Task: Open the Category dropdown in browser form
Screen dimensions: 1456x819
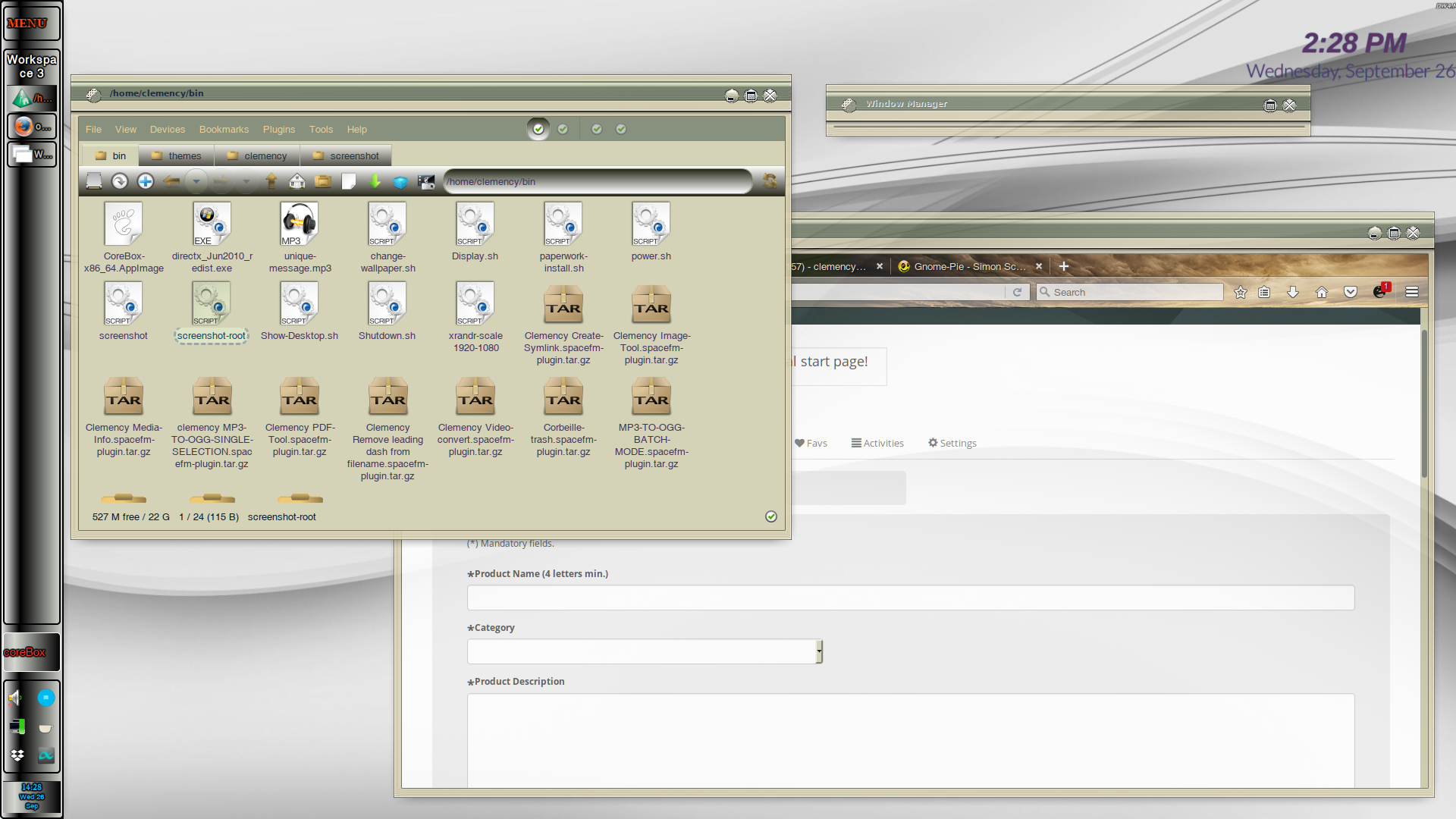Action: [x=645, y=651]
